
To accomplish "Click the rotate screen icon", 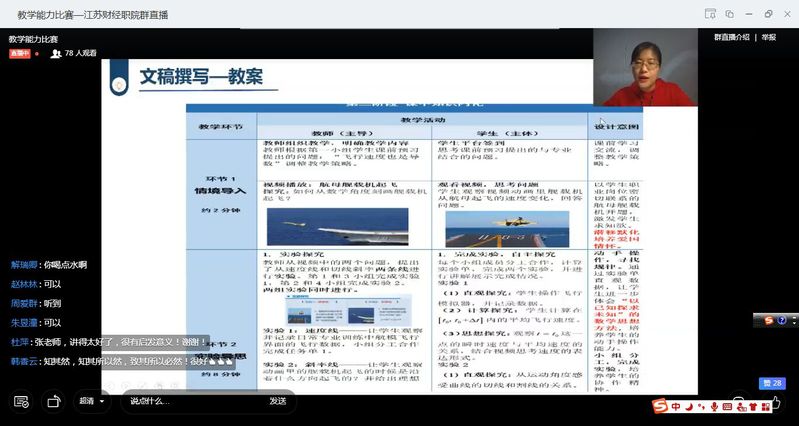I will (55, 401).
